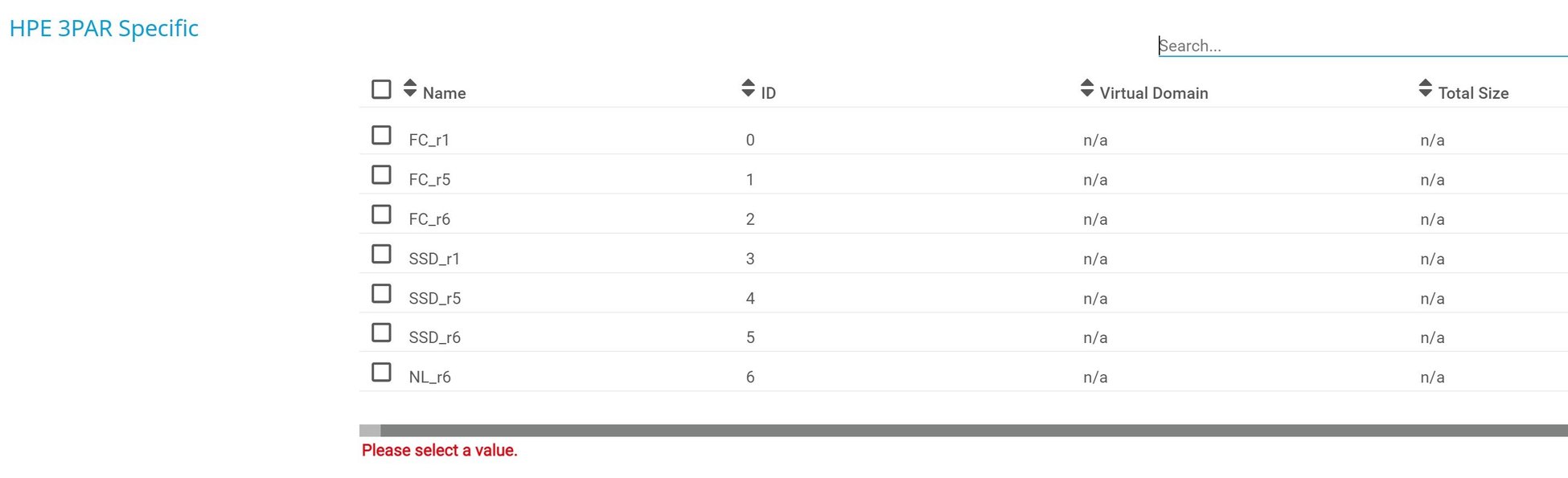
Task: Check the checkbox for SSD_r6
Action: [x=381, y=332]
